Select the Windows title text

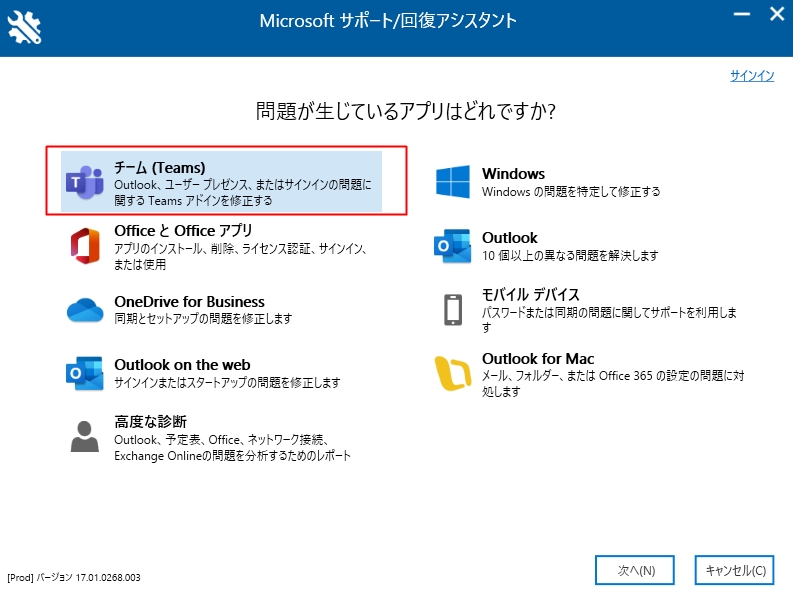513,173
